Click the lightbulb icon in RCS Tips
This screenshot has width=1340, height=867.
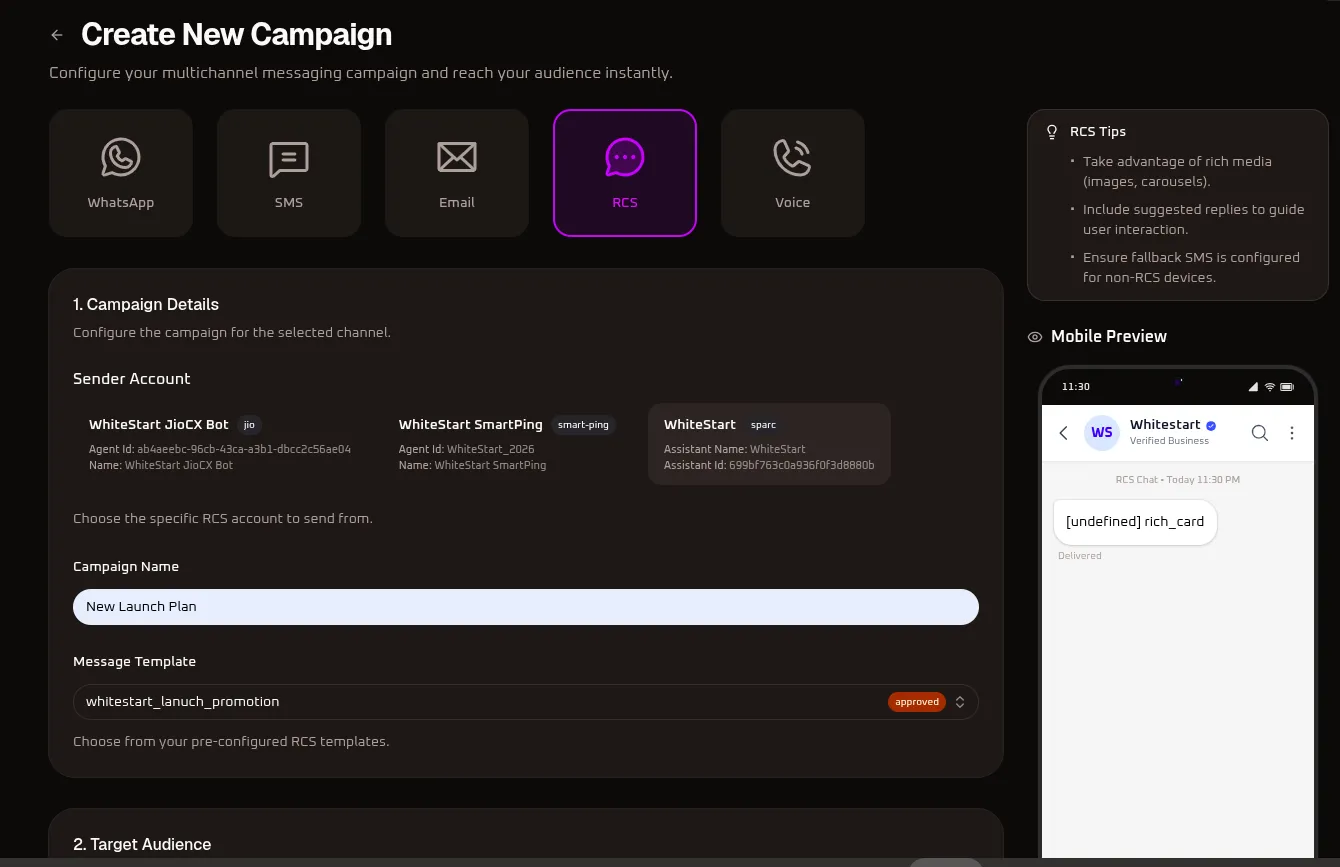(x=1052, y=132)
